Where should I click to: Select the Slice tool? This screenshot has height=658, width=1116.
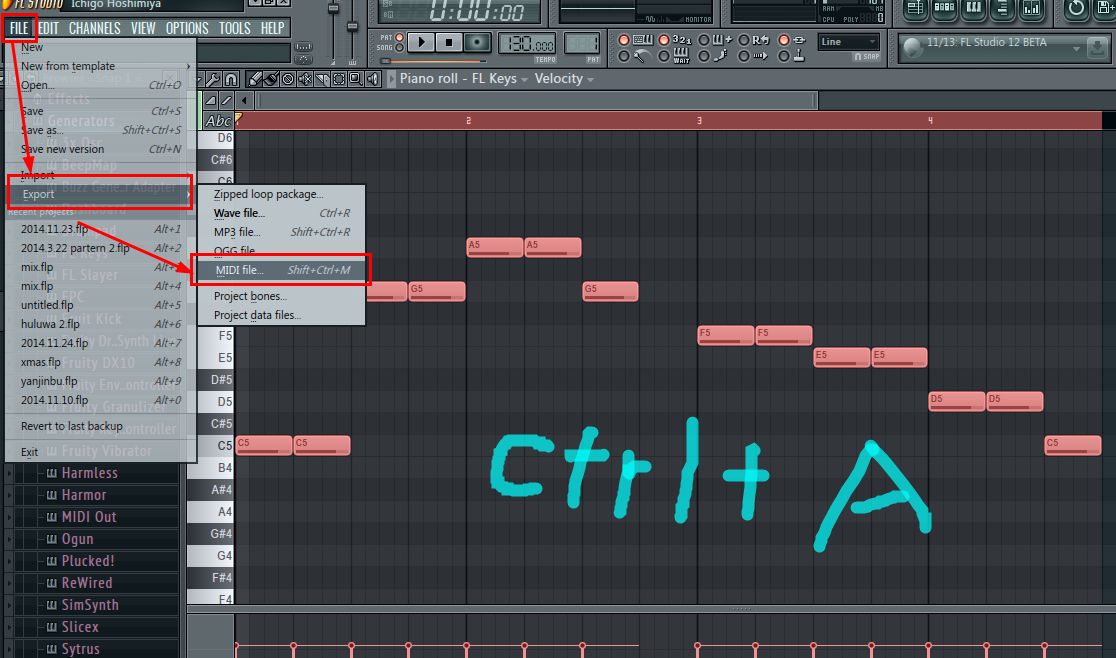(x=322, y=79)
